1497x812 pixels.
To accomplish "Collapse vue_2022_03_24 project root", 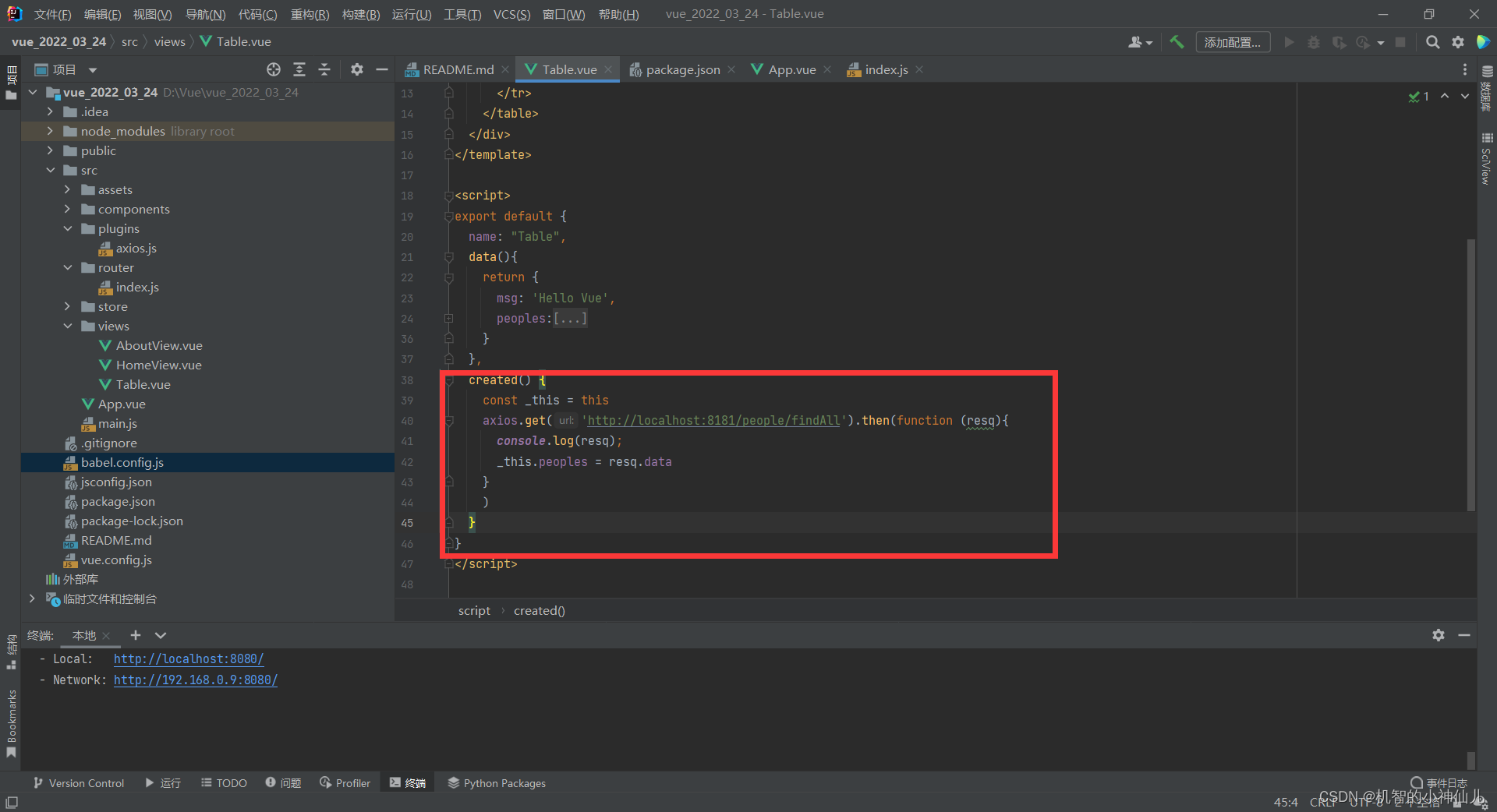I will (x=33, y=92).
